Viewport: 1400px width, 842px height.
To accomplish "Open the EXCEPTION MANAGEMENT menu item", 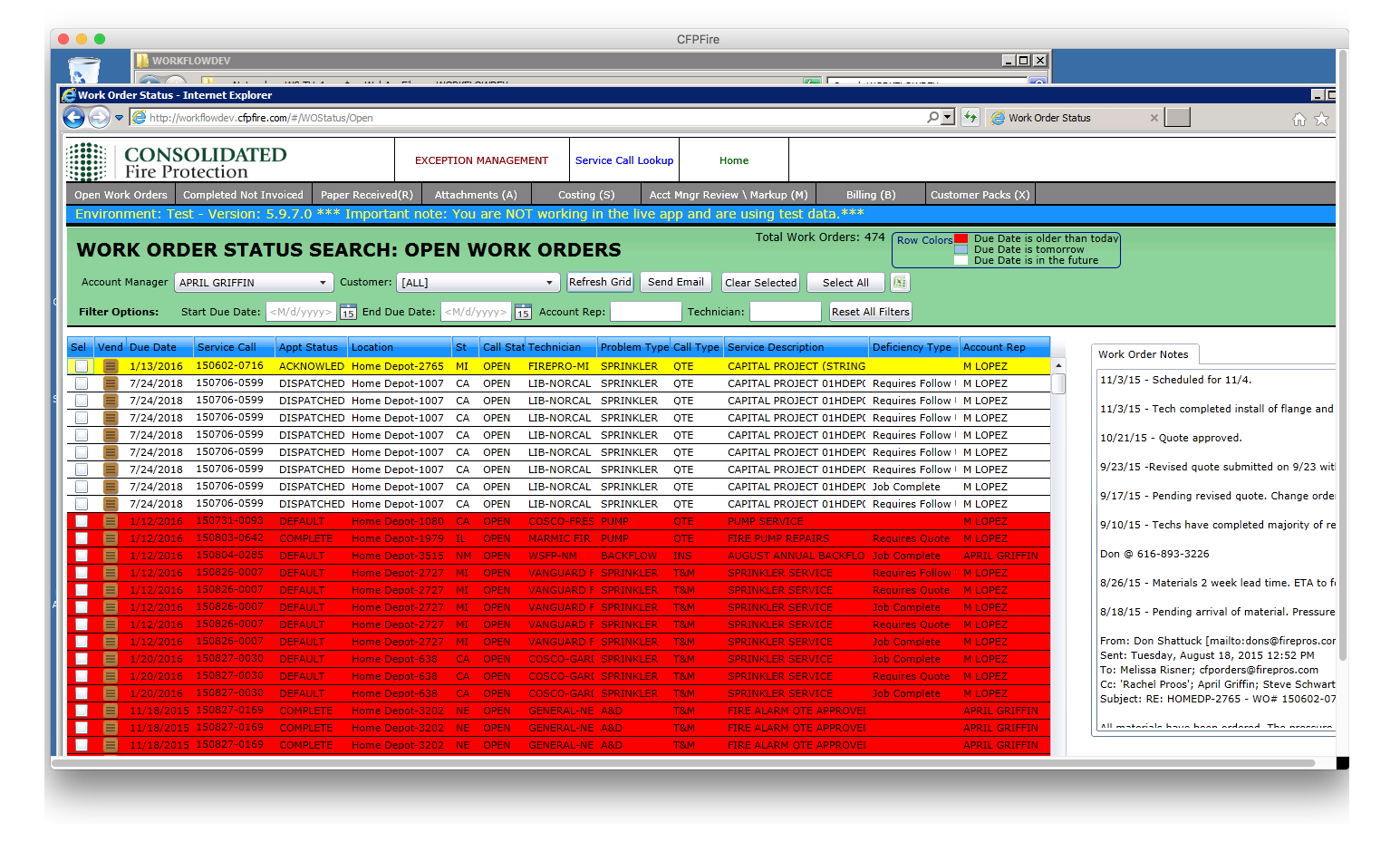I will click(x=481, y=160).
